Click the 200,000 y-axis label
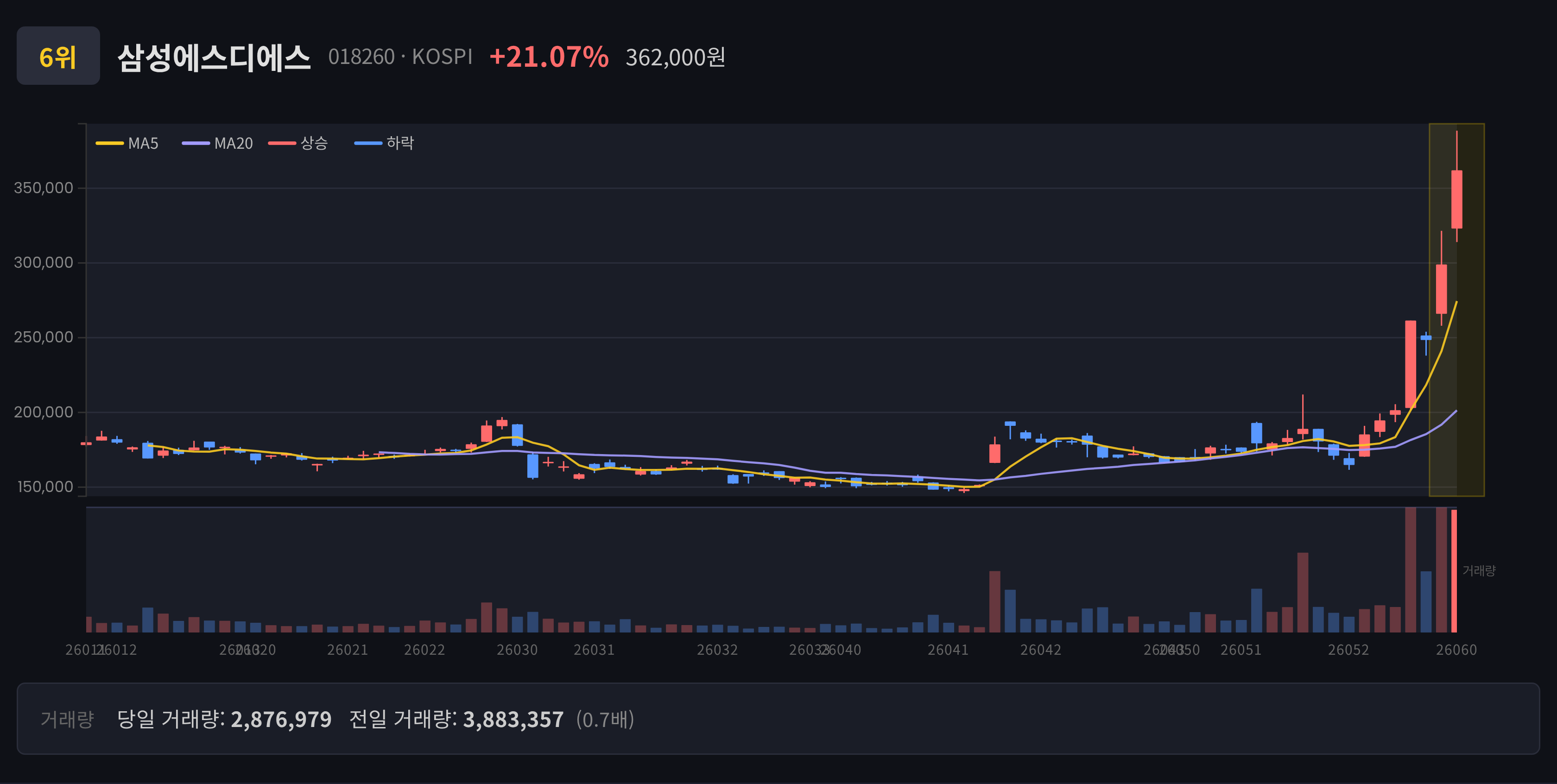 [44, 412]
